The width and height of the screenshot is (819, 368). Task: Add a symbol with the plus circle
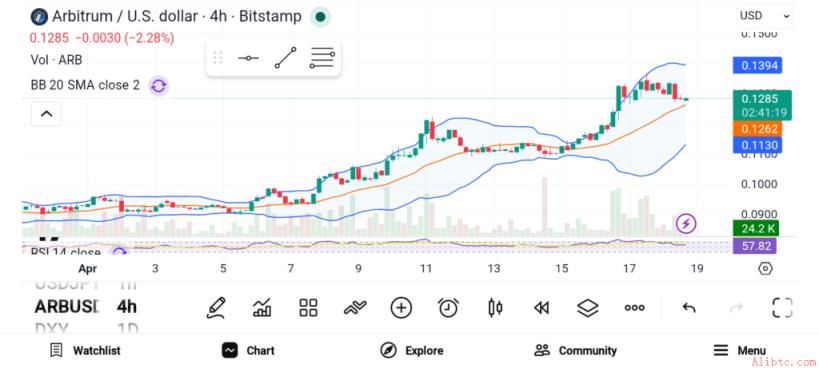pyautogui.click(x=401, y=307)
